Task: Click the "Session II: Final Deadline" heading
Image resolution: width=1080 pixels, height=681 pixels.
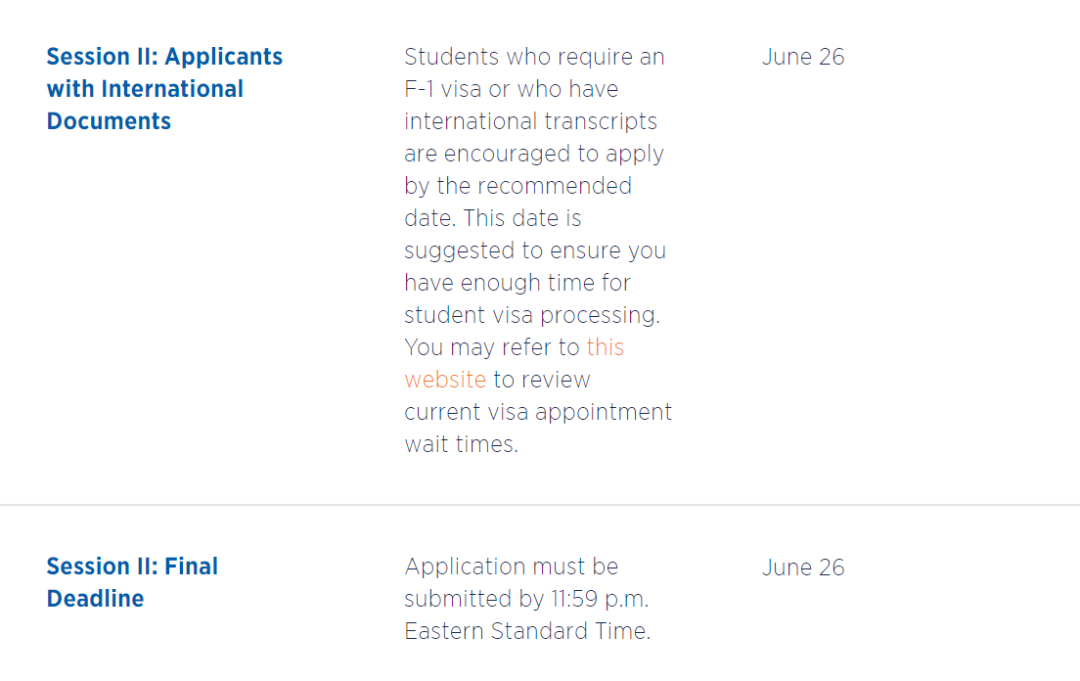Action: click(132, 582)
